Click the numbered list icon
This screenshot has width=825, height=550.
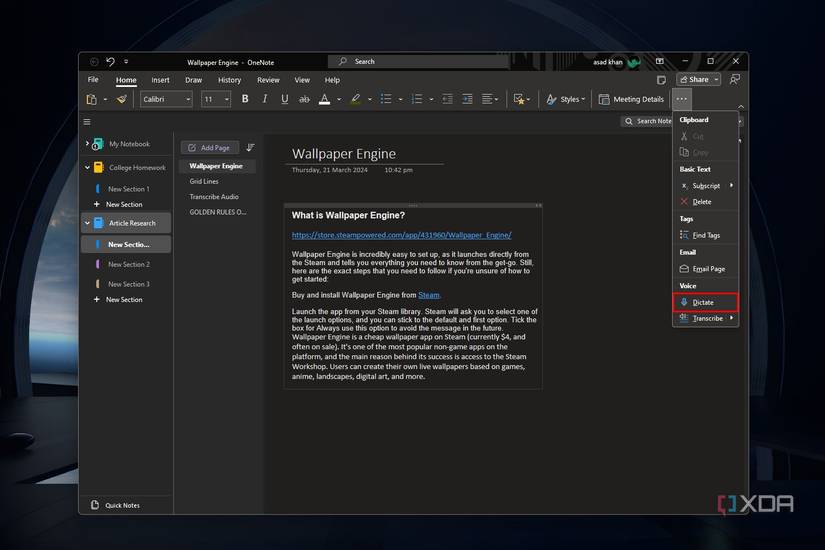click(417, 99)
